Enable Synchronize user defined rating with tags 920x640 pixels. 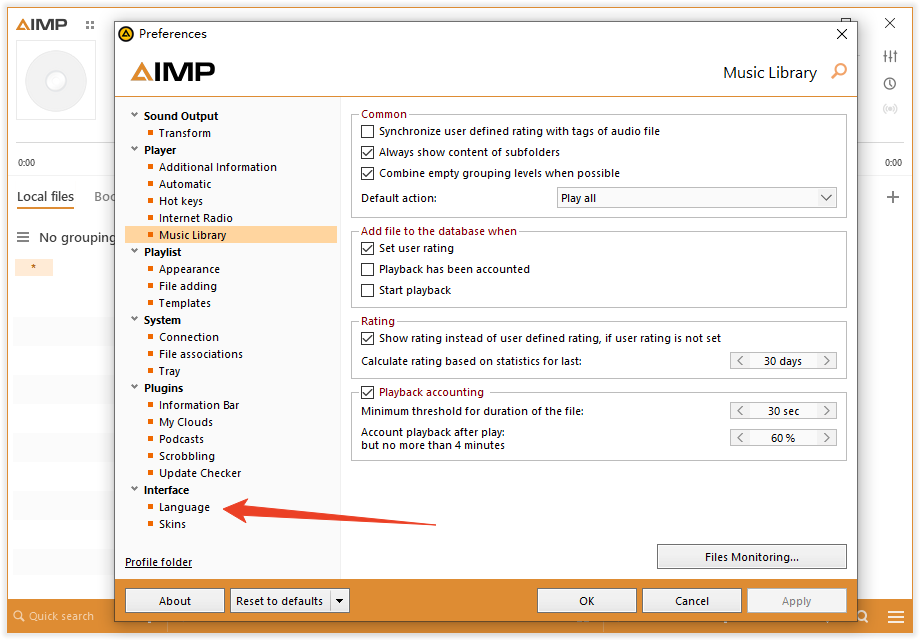tap(367, 131)
